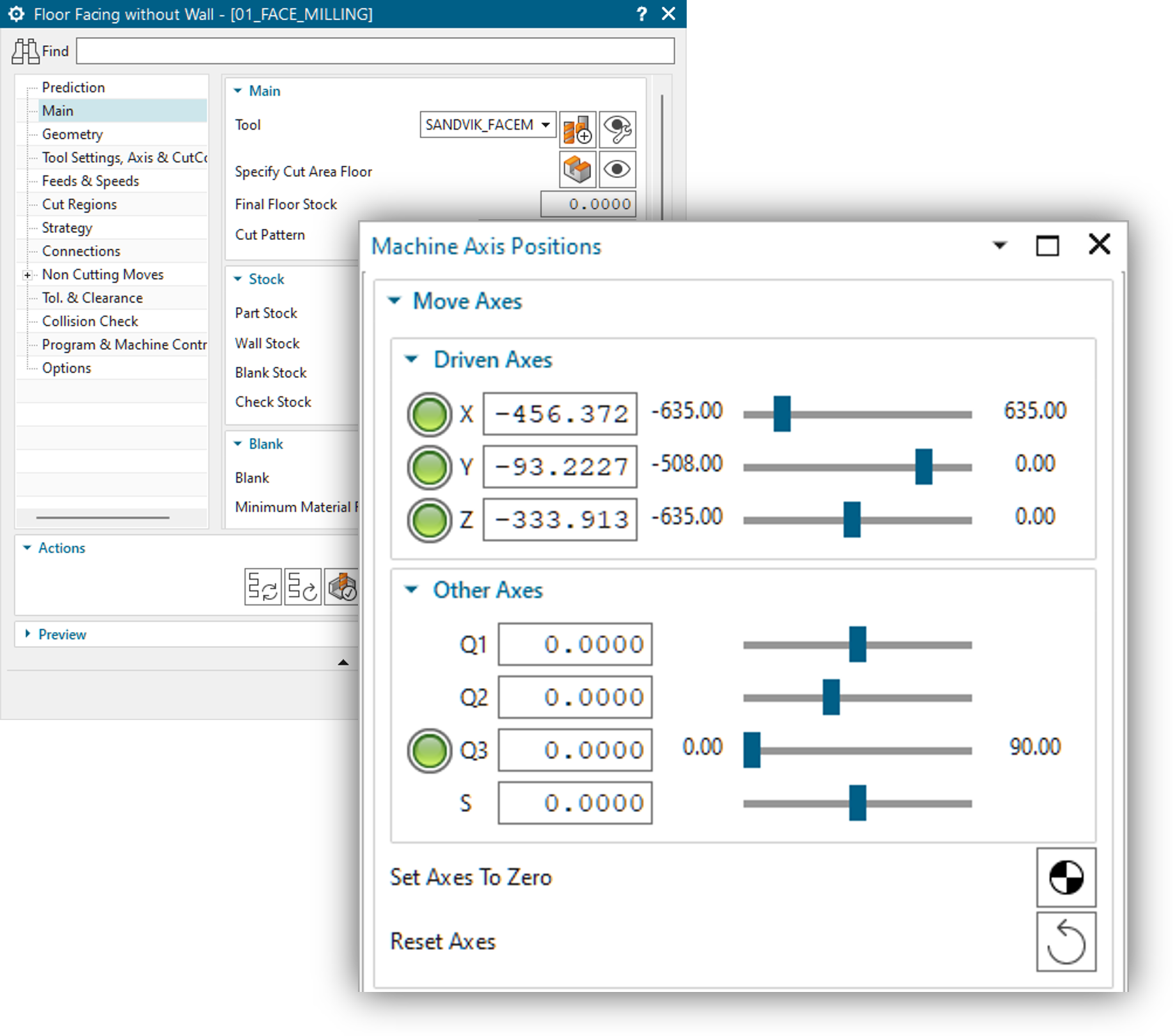Viewport: 1173px width, 1036px height.
Task: Toggle the X axis green indicator
Action: (430, 414)
